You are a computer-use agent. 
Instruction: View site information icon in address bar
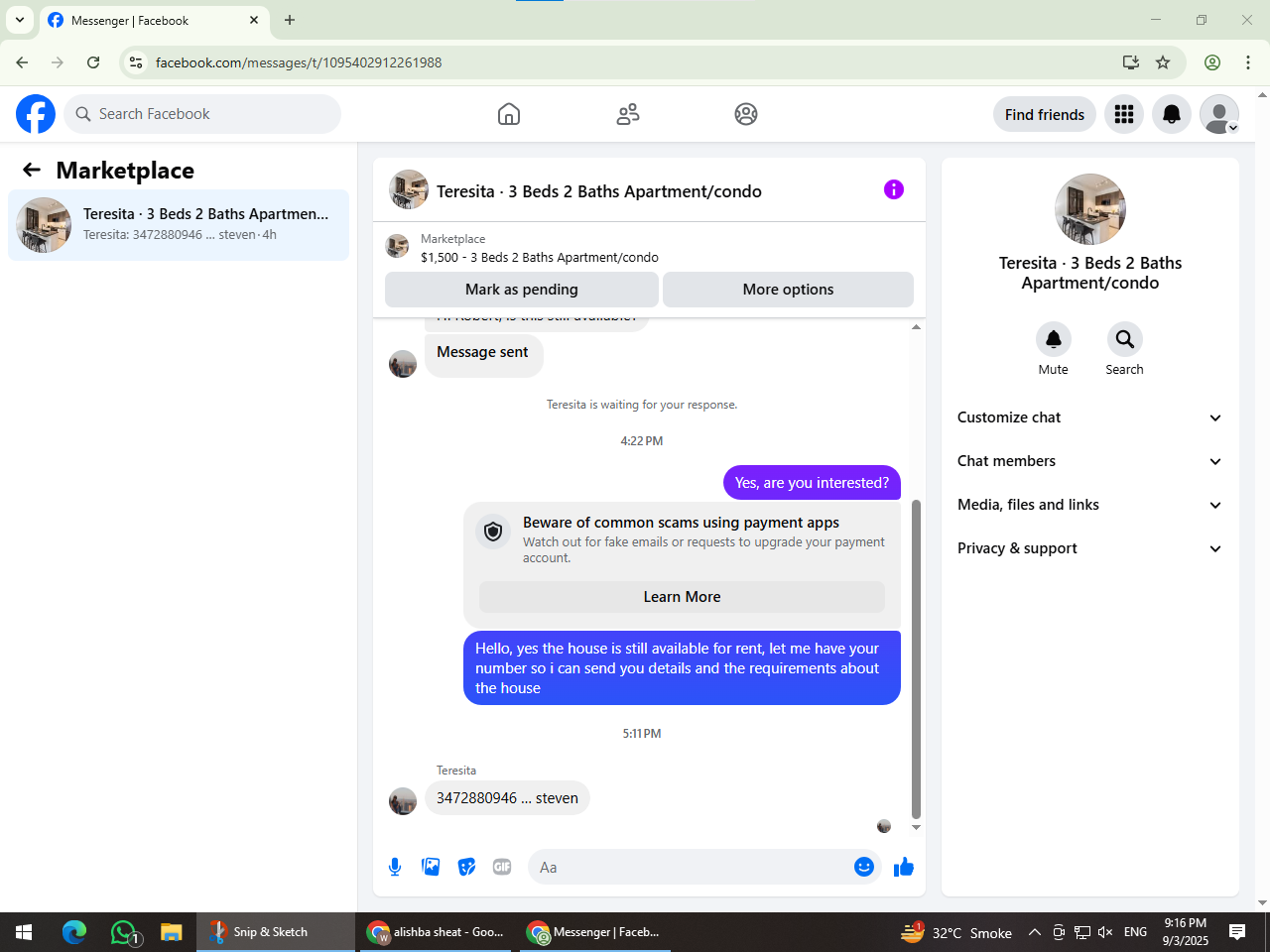[136, 62]
